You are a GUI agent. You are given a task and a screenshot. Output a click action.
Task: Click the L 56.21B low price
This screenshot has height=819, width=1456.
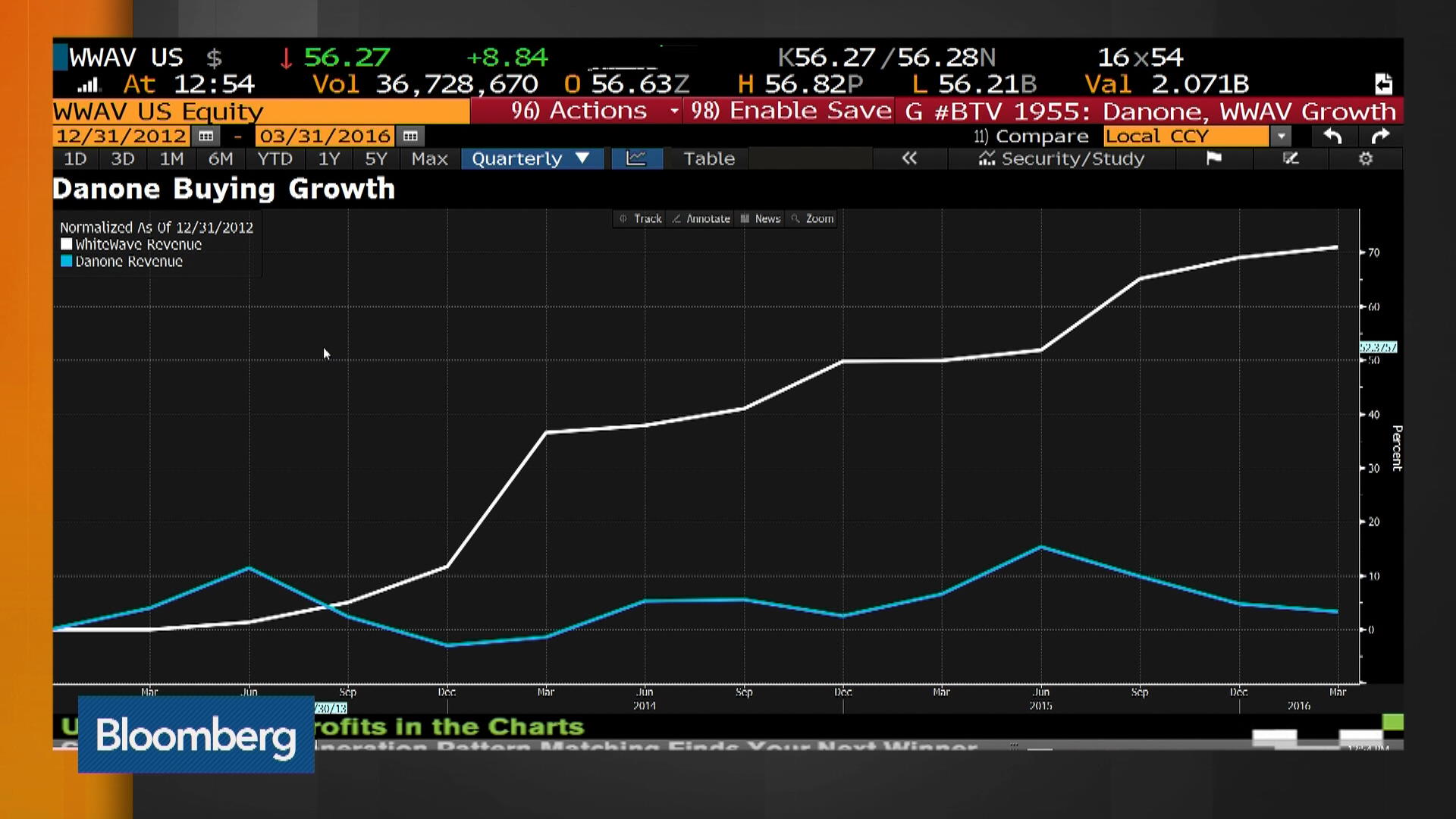tap(974, 84)
